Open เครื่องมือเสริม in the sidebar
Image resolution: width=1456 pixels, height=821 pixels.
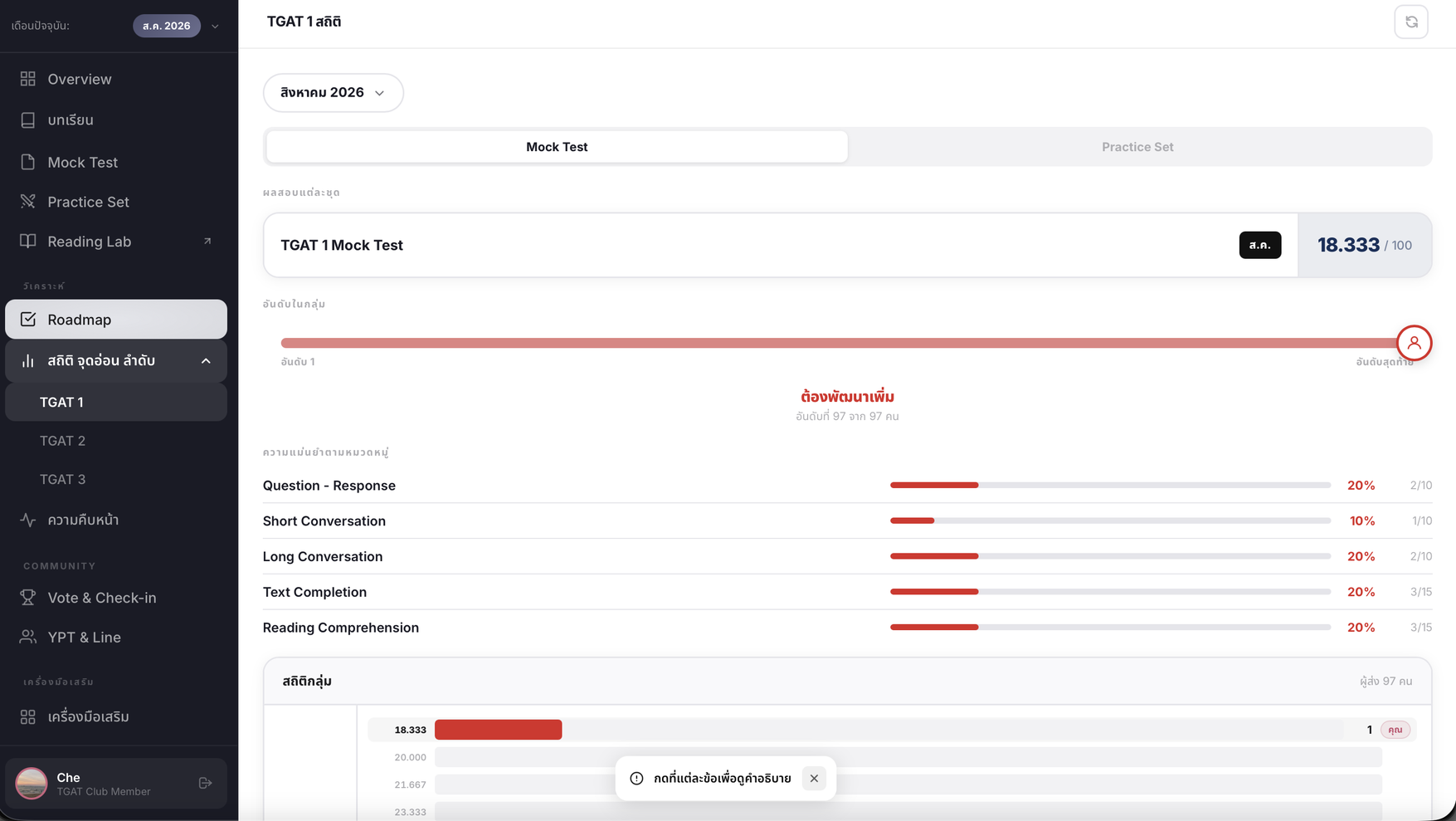tap(116, 716)
